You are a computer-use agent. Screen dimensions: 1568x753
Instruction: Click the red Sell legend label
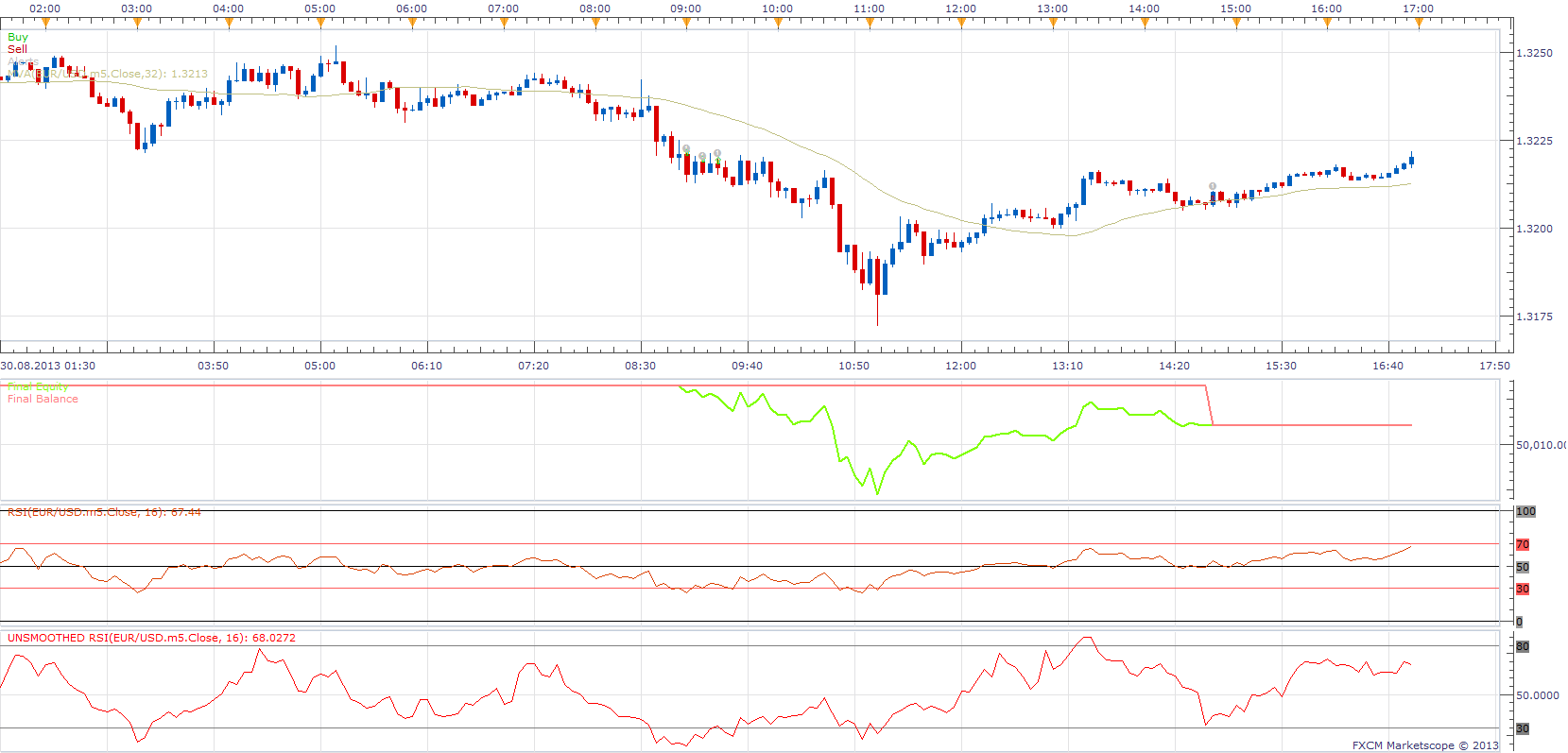17,49
